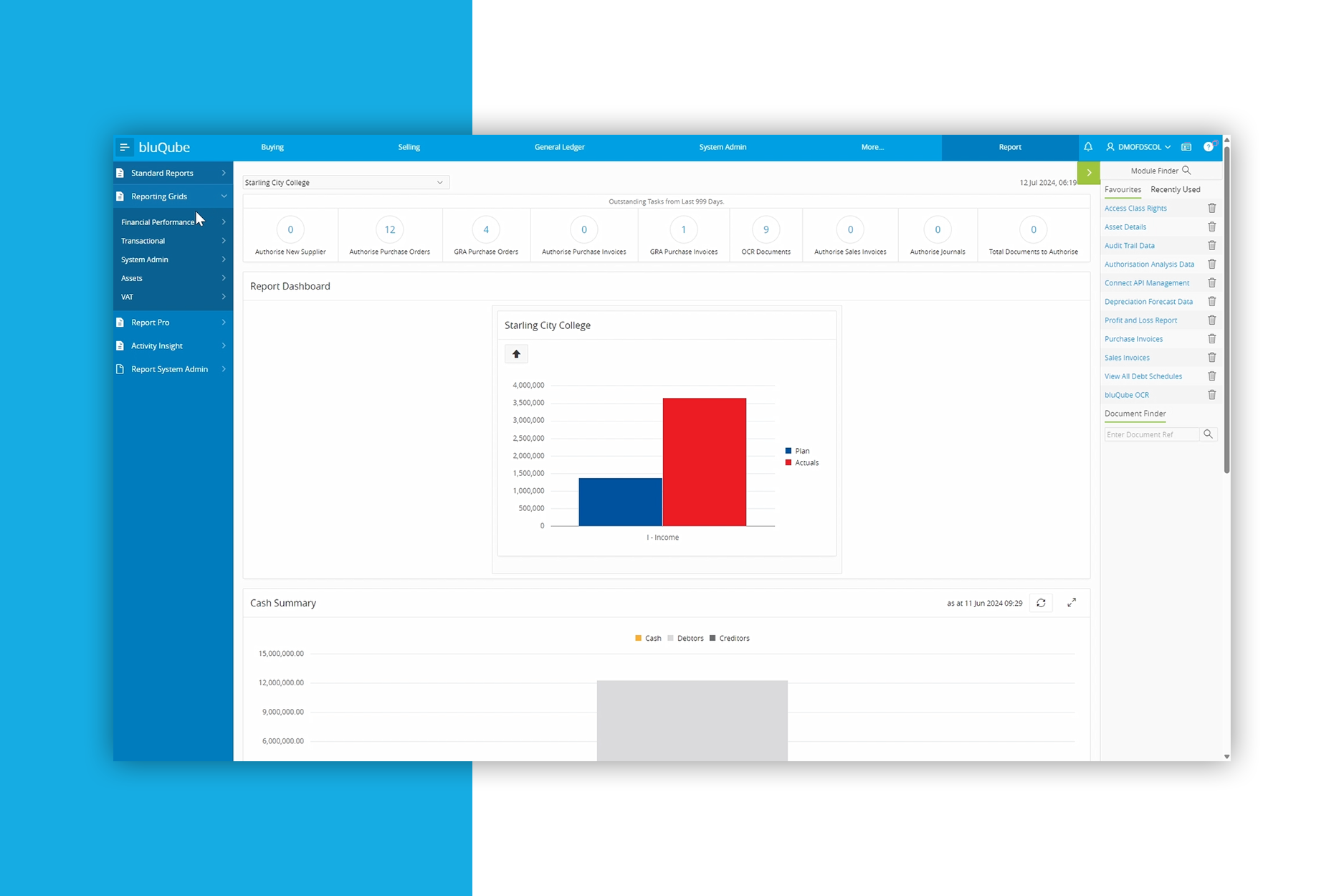
Task: Open the DMOFDSCOL user menu
Action: 1138,147
